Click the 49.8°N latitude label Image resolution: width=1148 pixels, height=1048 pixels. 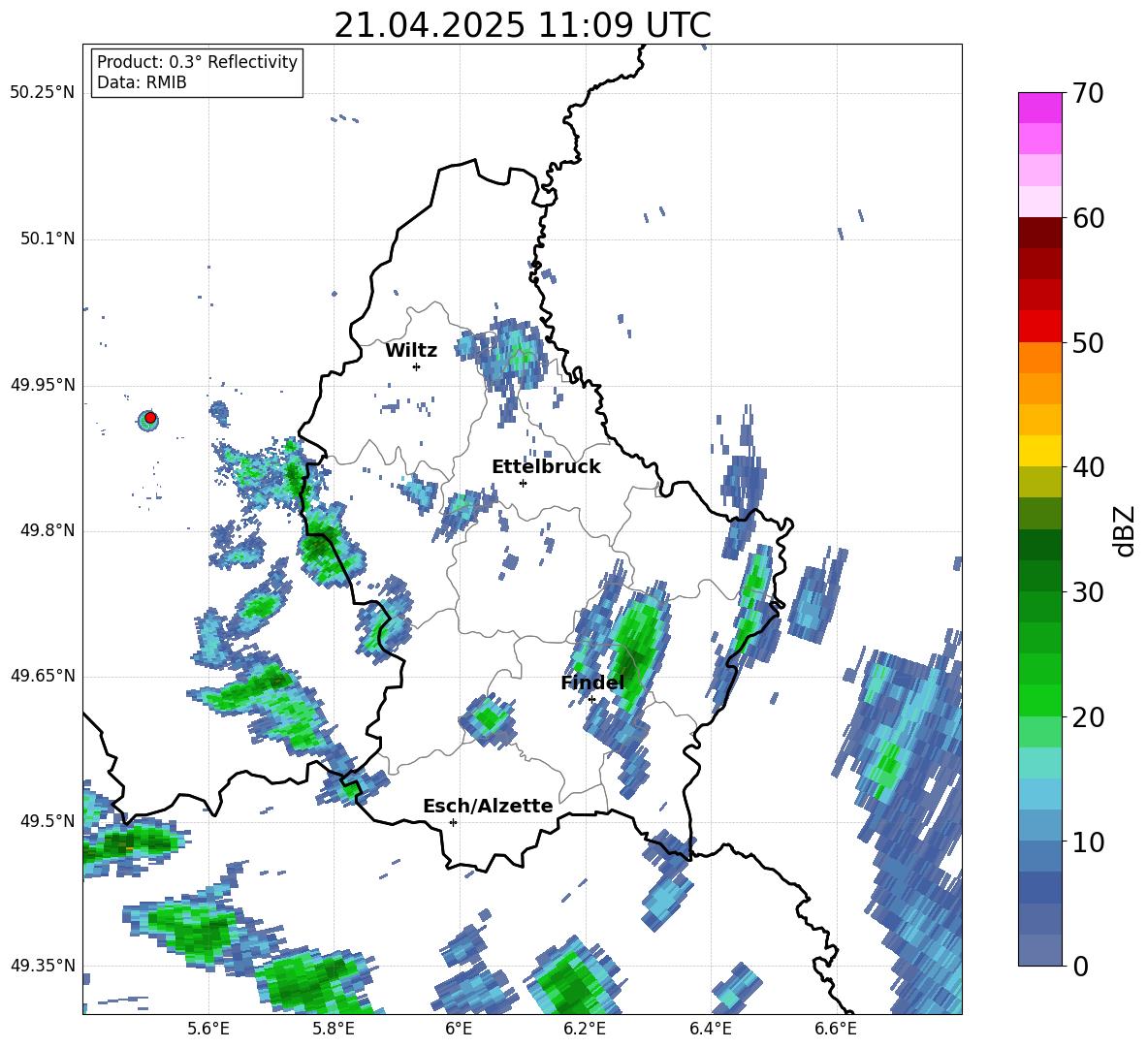click(47, 530)
